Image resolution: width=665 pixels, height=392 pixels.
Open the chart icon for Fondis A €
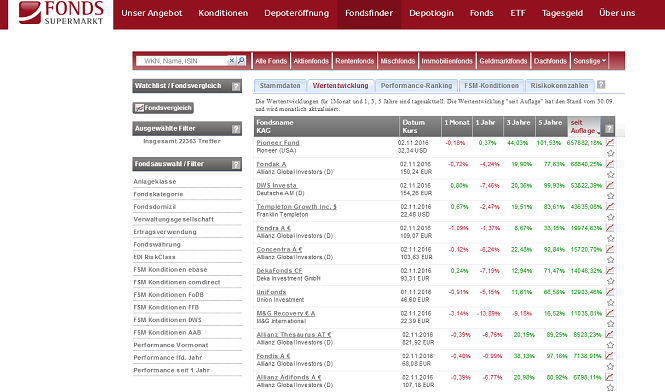(610, 356)
